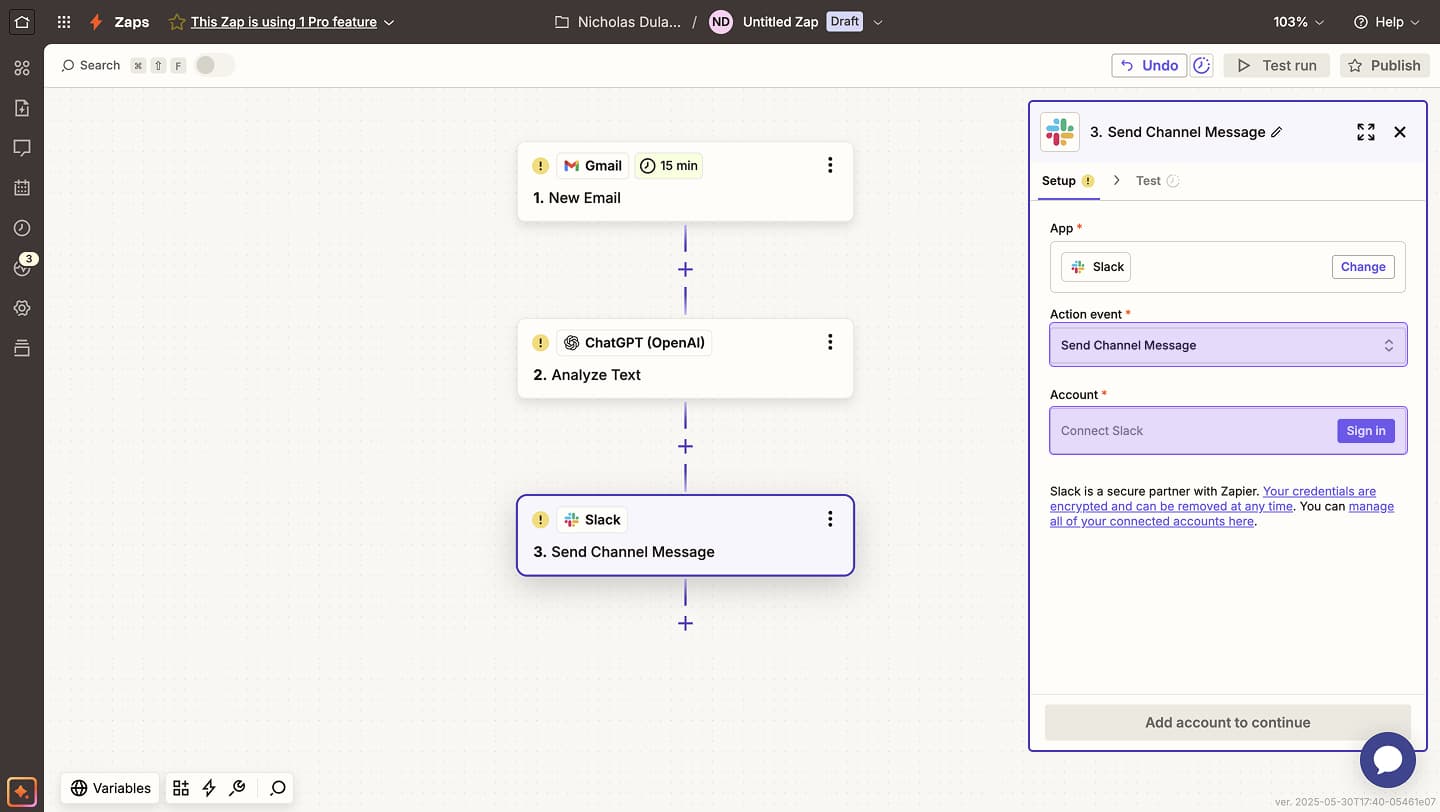Open the 103% zoom dropdown
This screenshot has height=812, width=1440.
[x=1299, y=22]
